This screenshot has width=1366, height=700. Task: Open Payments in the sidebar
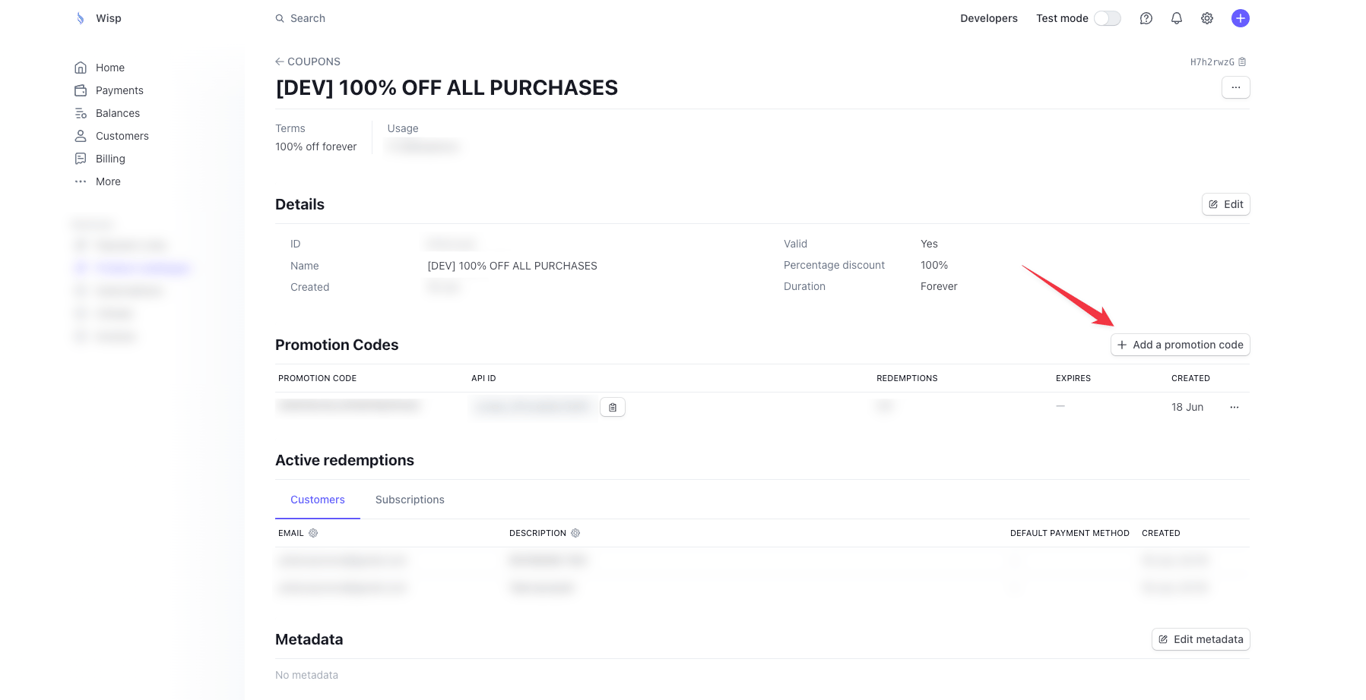click(x=119, y=90)
